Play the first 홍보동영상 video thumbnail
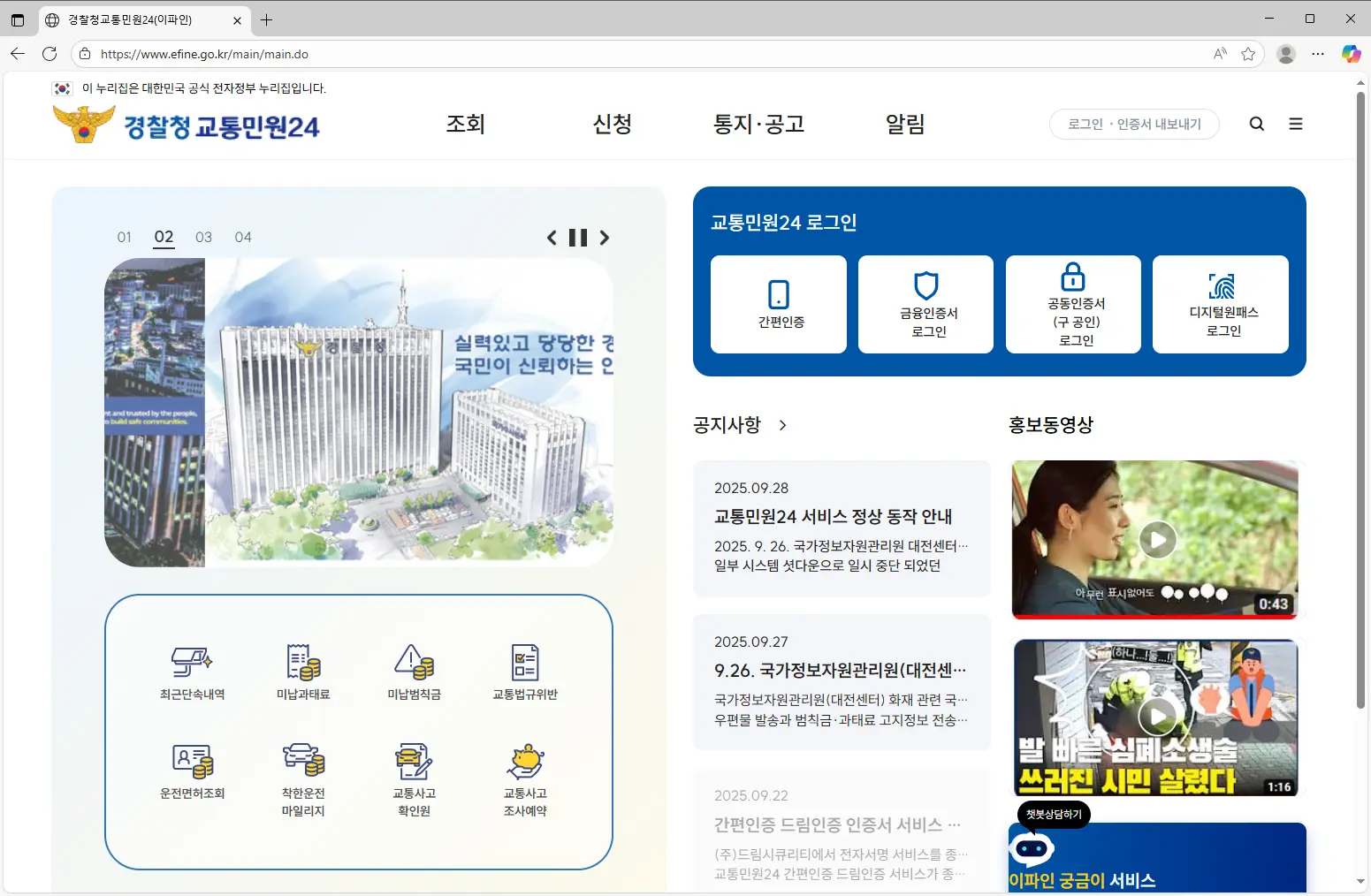1371x896 pixels. coord(1157,539)
